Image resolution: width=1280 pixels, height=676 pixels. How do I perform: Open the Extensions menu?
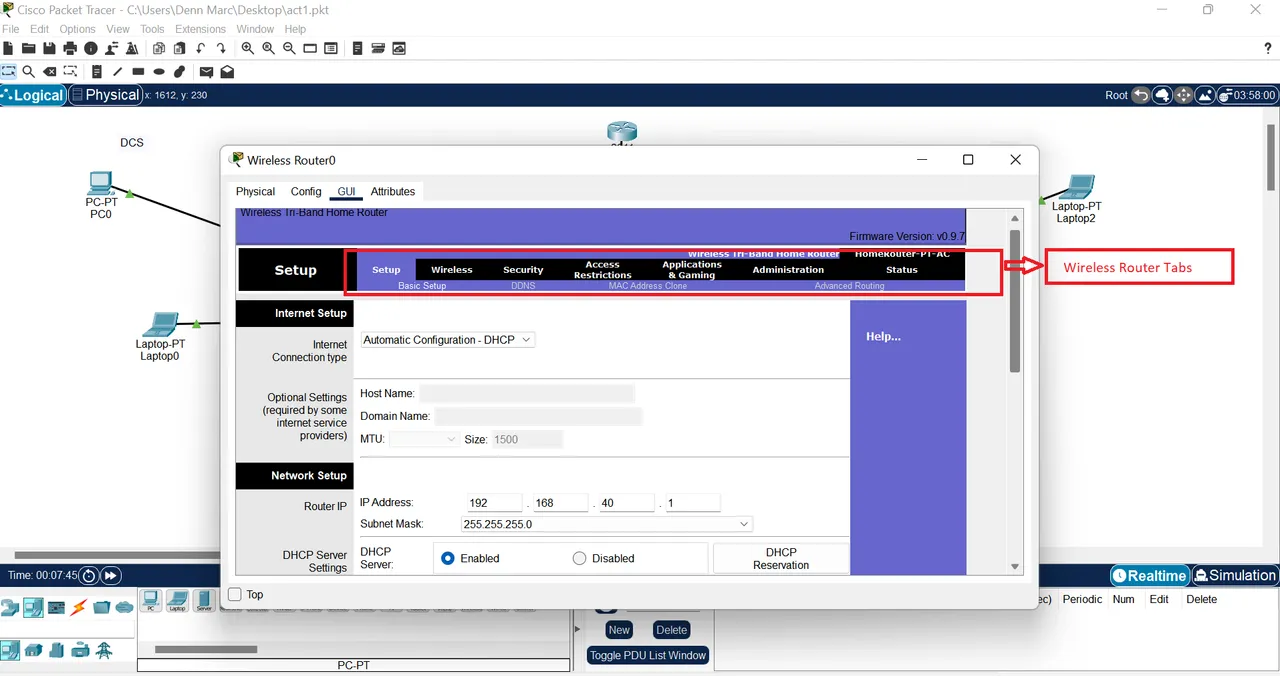pos(200,29)
